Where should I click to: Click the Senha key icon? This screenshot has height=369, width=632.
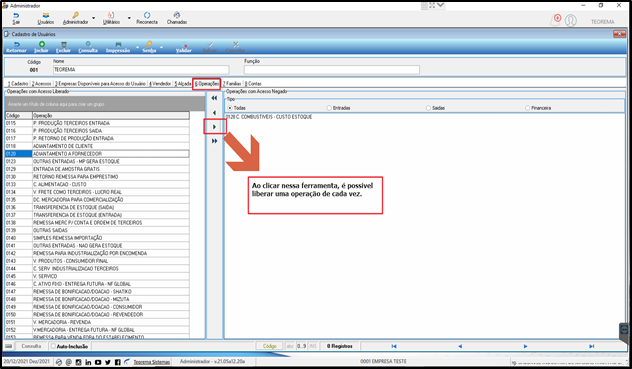point(149,44)
